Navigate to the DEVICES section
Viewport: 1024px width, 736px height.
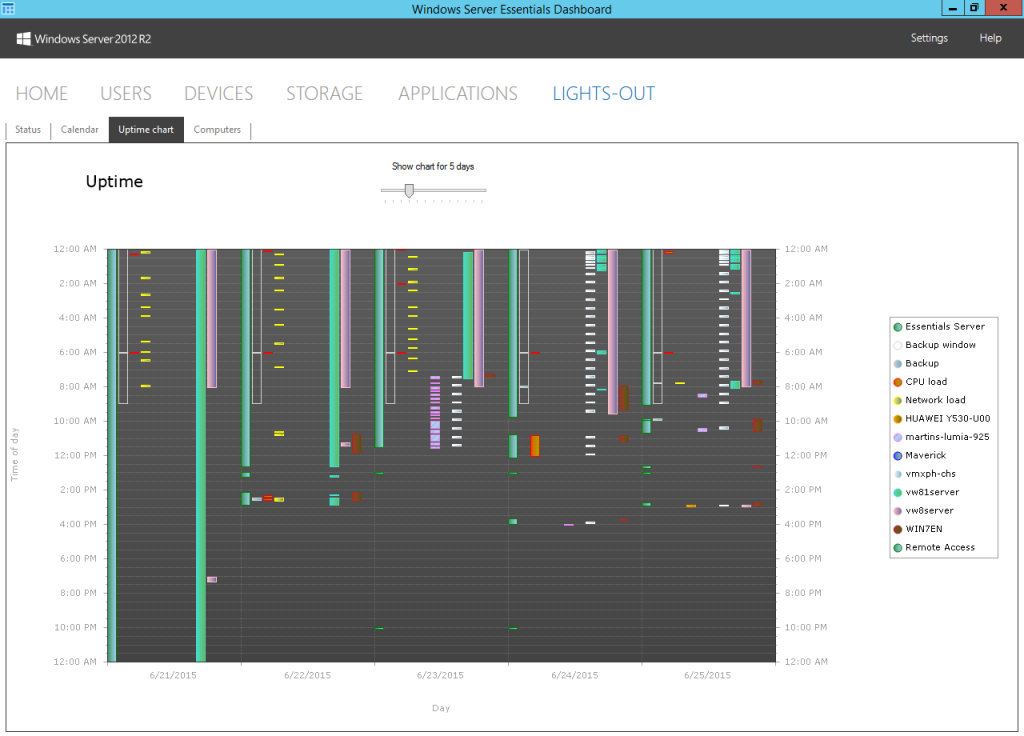218,94
